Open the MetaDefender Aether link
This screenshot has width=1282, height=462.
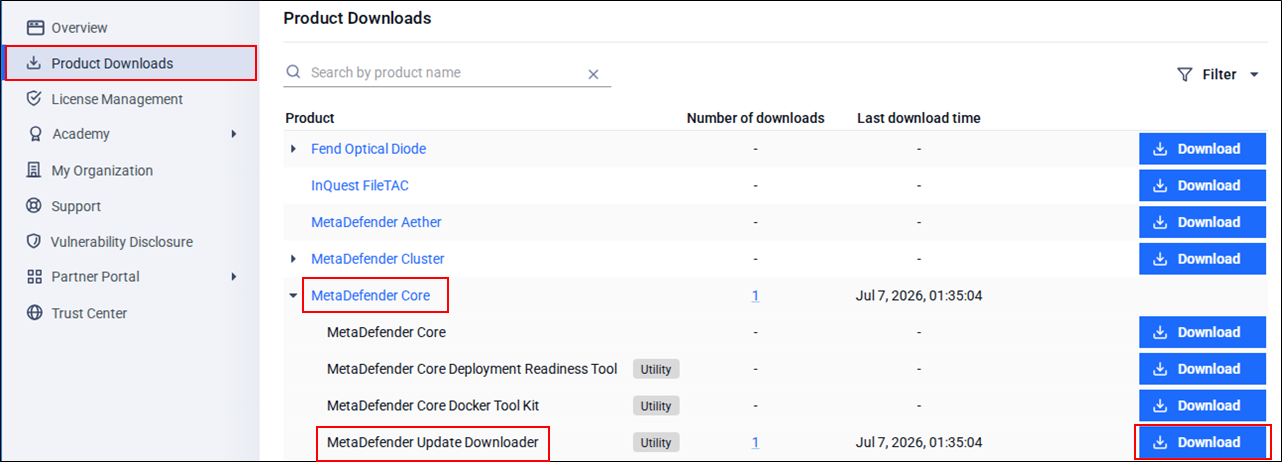coord(376,222)
